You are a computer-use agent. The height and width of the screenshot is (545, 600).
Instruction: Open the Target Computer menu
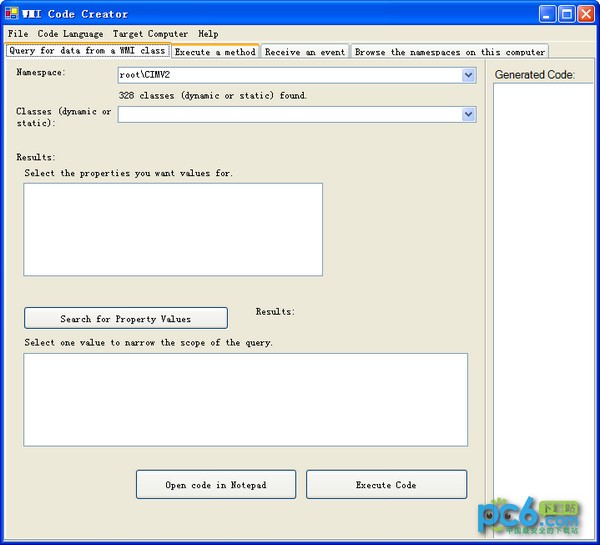150,34
